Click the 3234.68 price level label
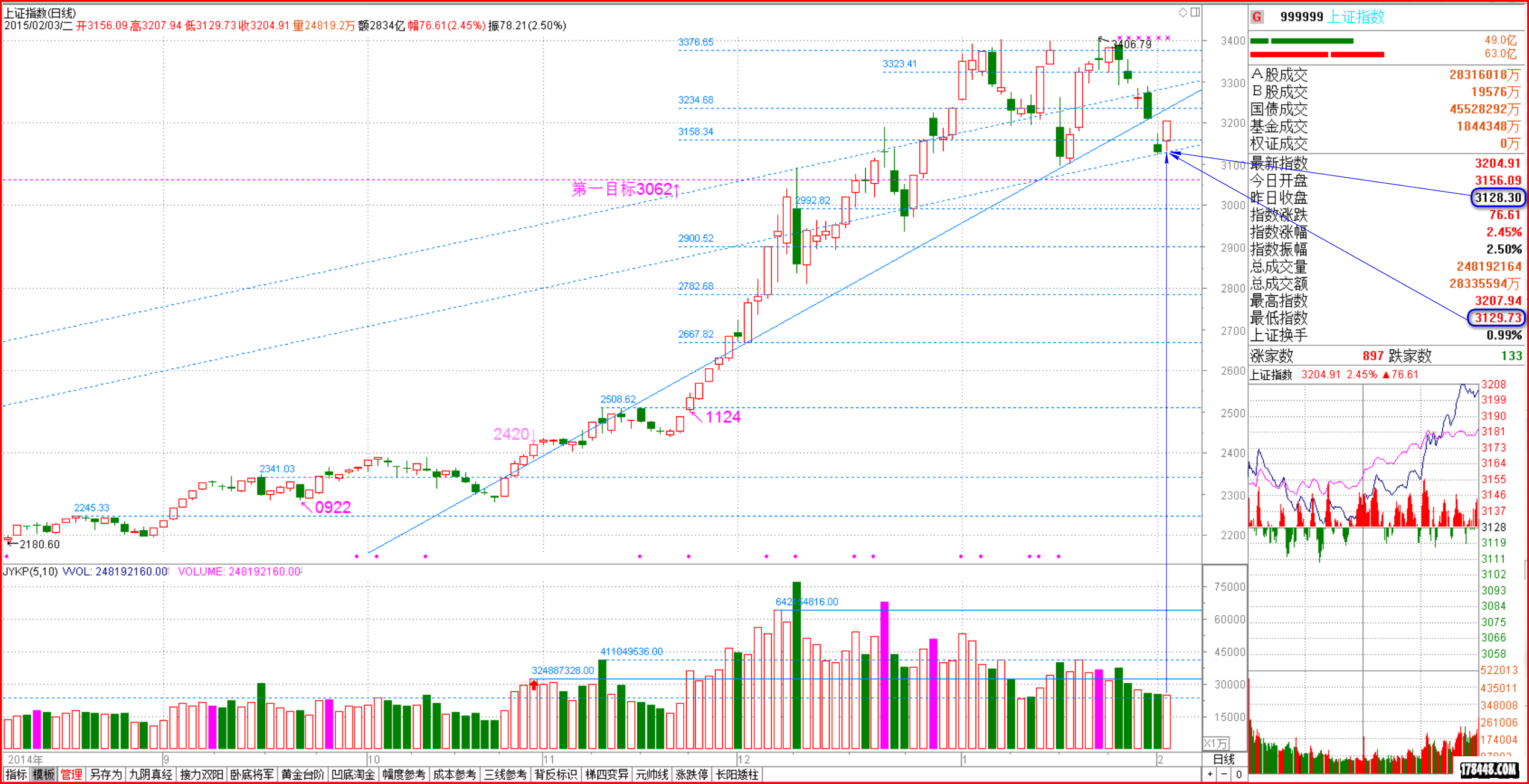Image resolution: width=1529 pixels, height=784 pixels. [696, 100]
